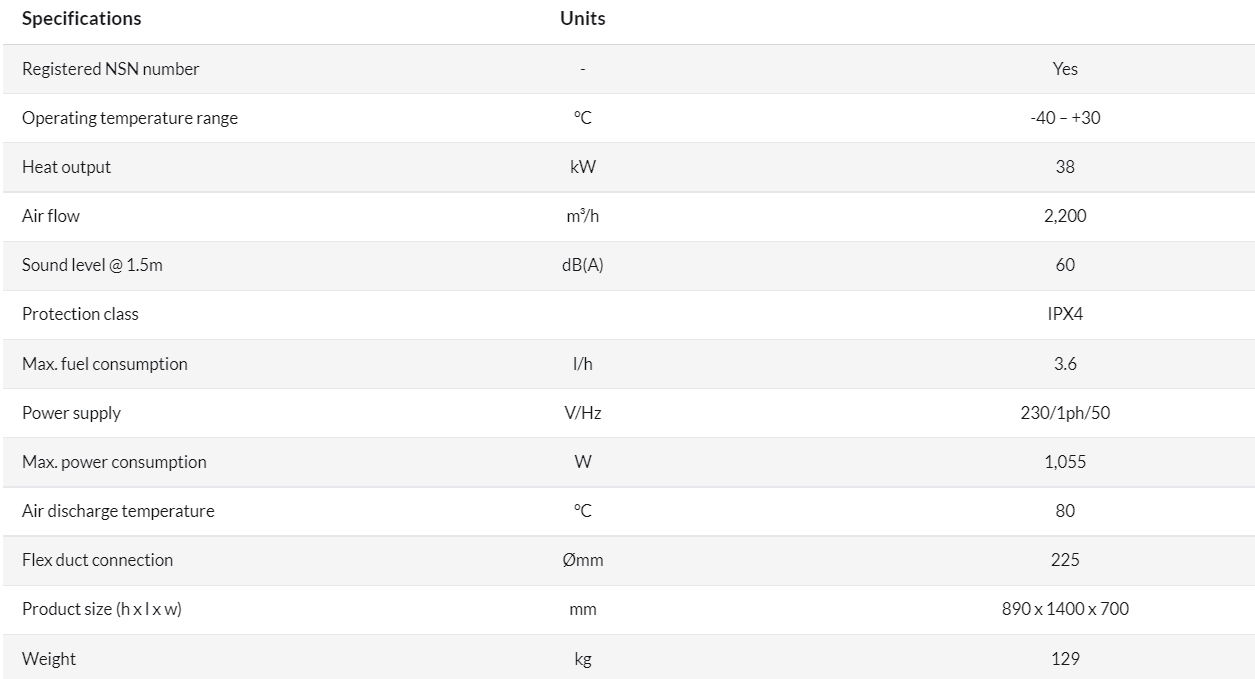
Task: Click the kW unit cell
Action: coord(583,167)
